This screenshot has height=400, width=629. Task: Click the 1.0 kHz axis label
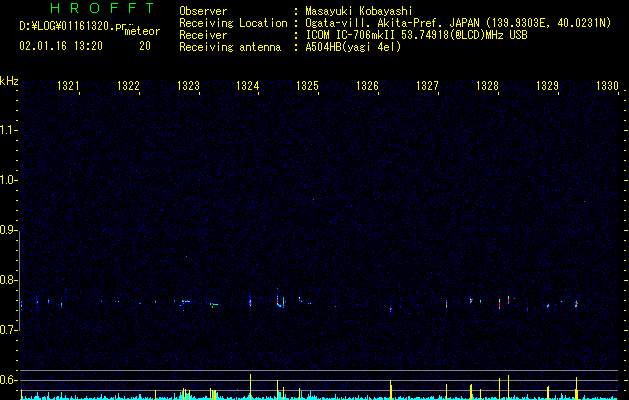[8, 181]
